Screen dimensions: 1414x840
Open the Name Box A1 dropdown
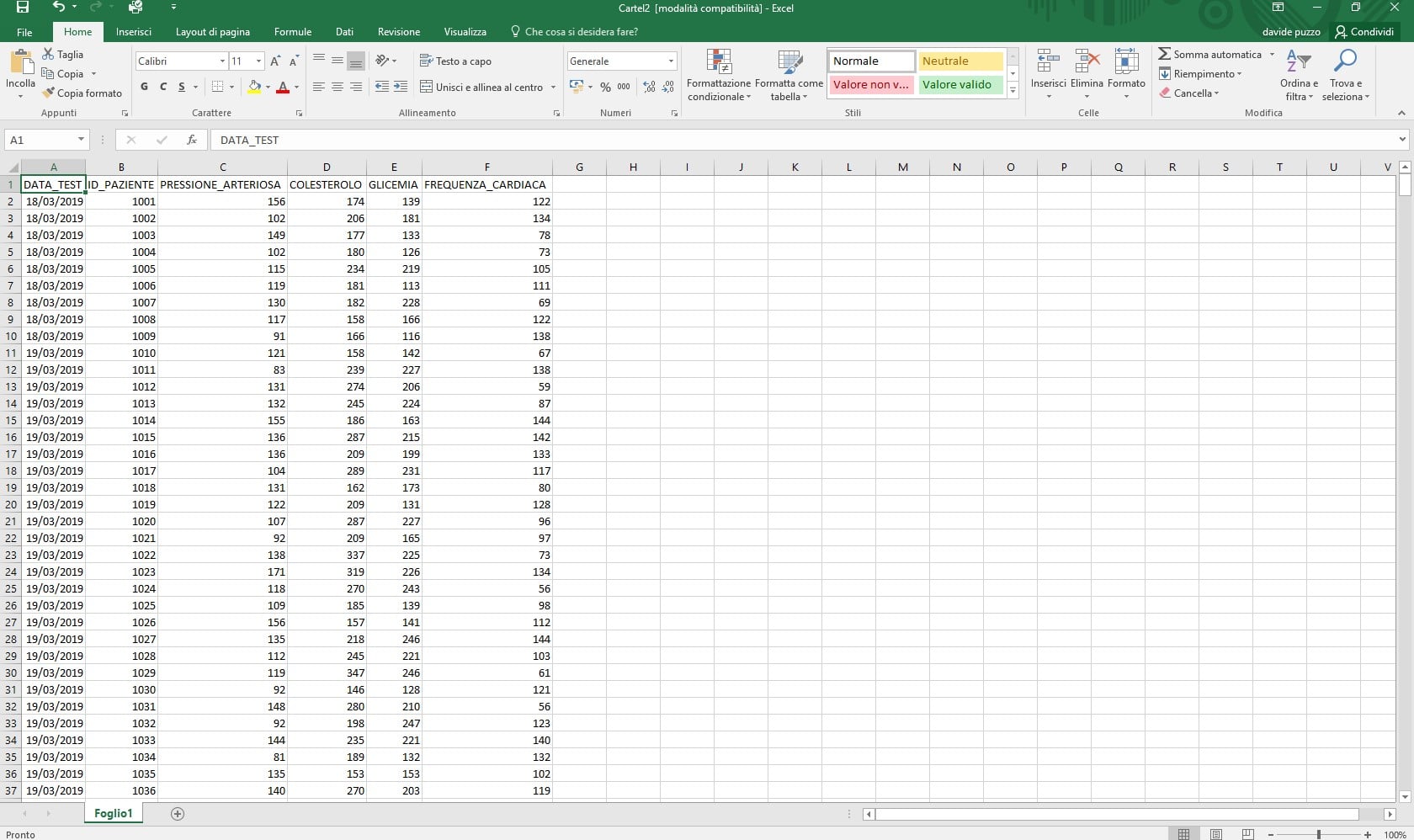(x=81, y=140)
